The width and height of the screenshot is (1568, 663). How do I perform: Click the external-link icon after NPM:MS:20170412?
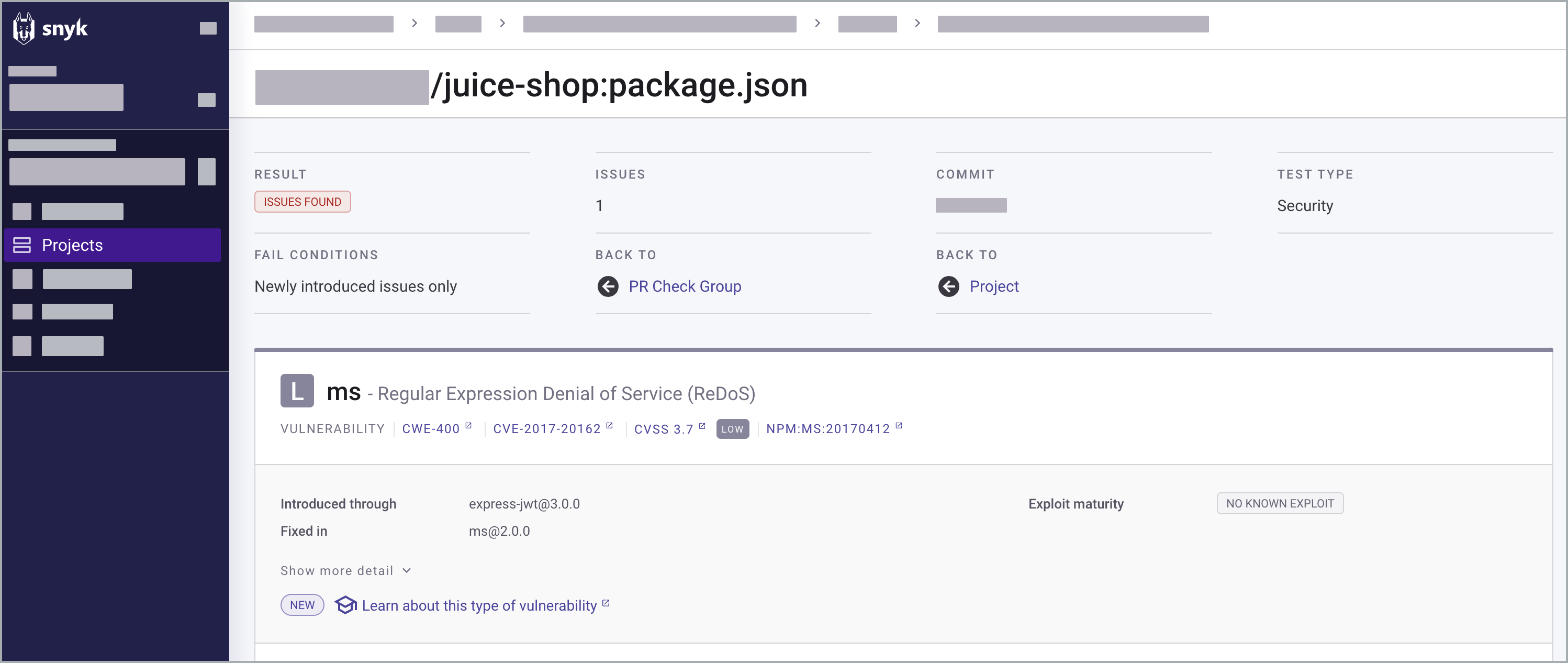point(899,426)
